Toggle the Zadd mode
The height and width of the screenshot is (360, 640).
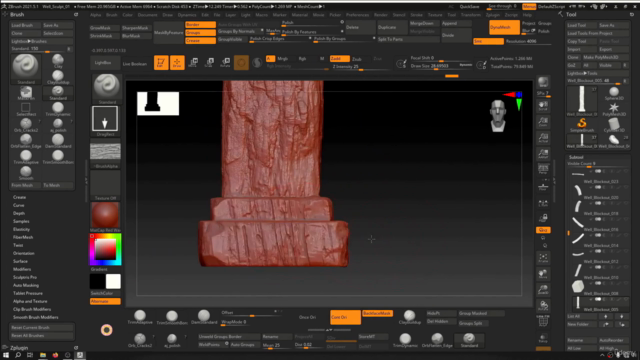click(x=339, y=59)
